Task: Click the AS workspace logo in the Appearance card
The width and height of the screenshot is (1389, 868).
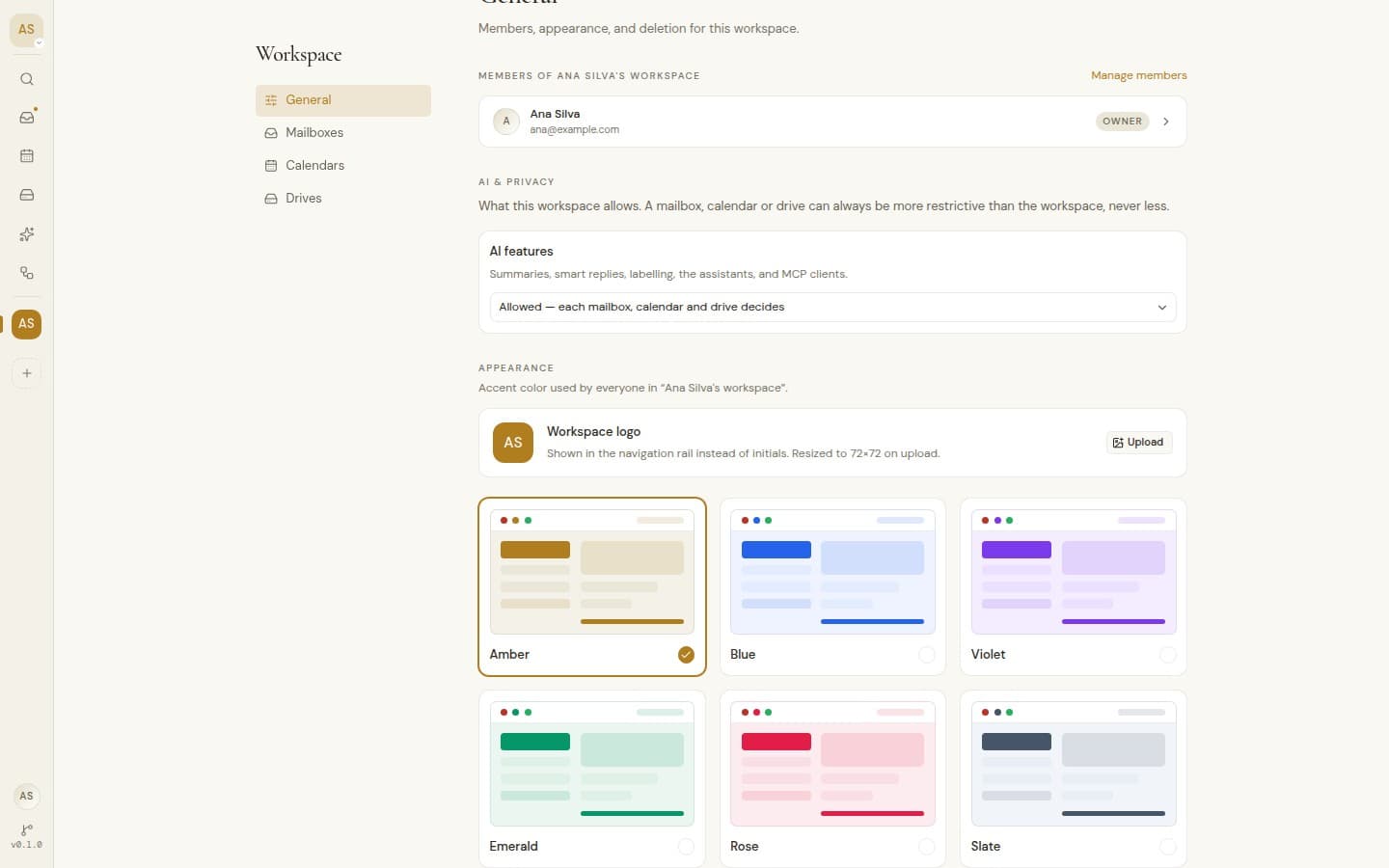Action: 513,443
